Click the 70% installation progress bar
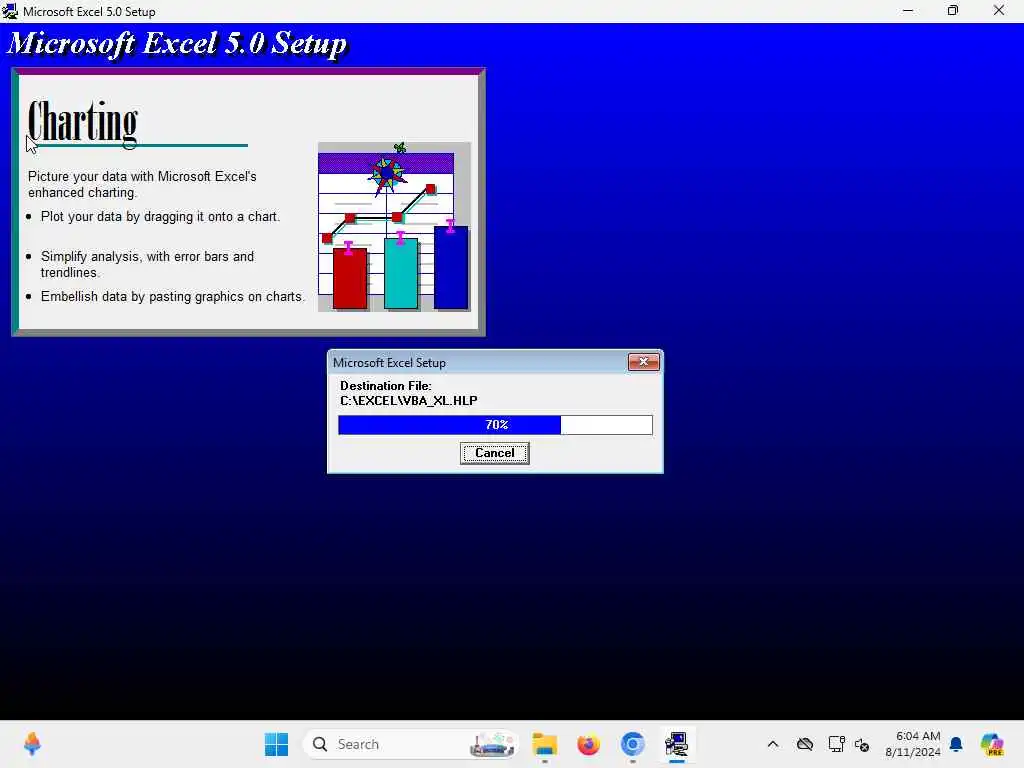Screen dimensions: 1024x768 (495, 424)
